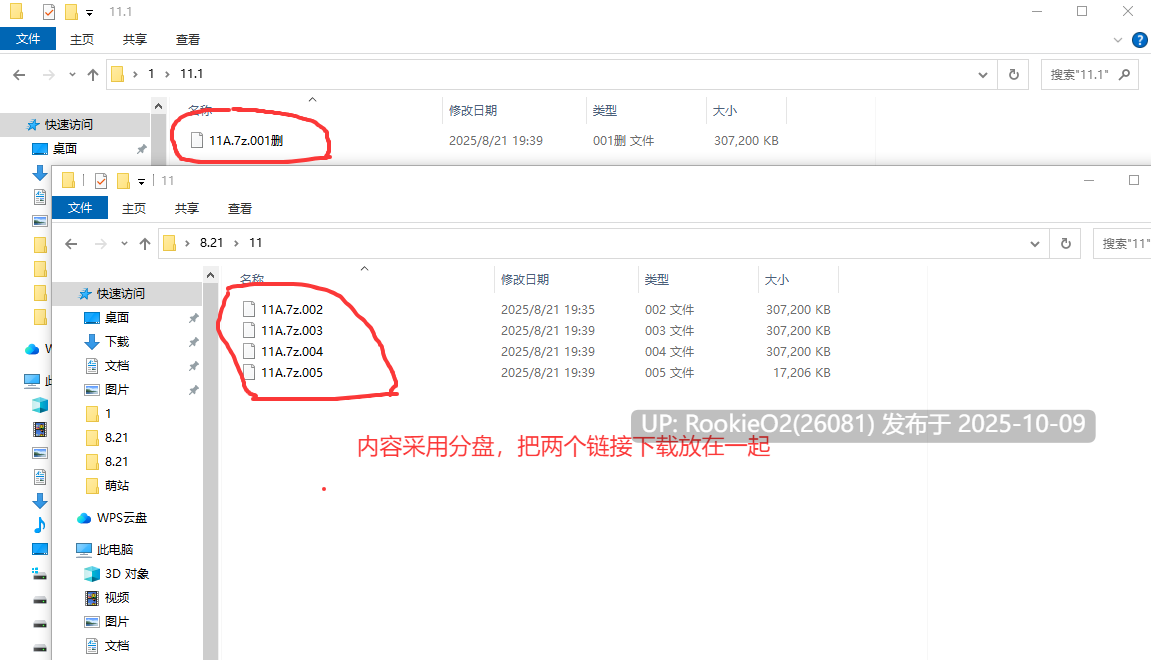Image resolution: width=1151 pixels, height=660 pixels.
Task: Open 文件 menu in the 11.1 window
Action: coord(28,39)
